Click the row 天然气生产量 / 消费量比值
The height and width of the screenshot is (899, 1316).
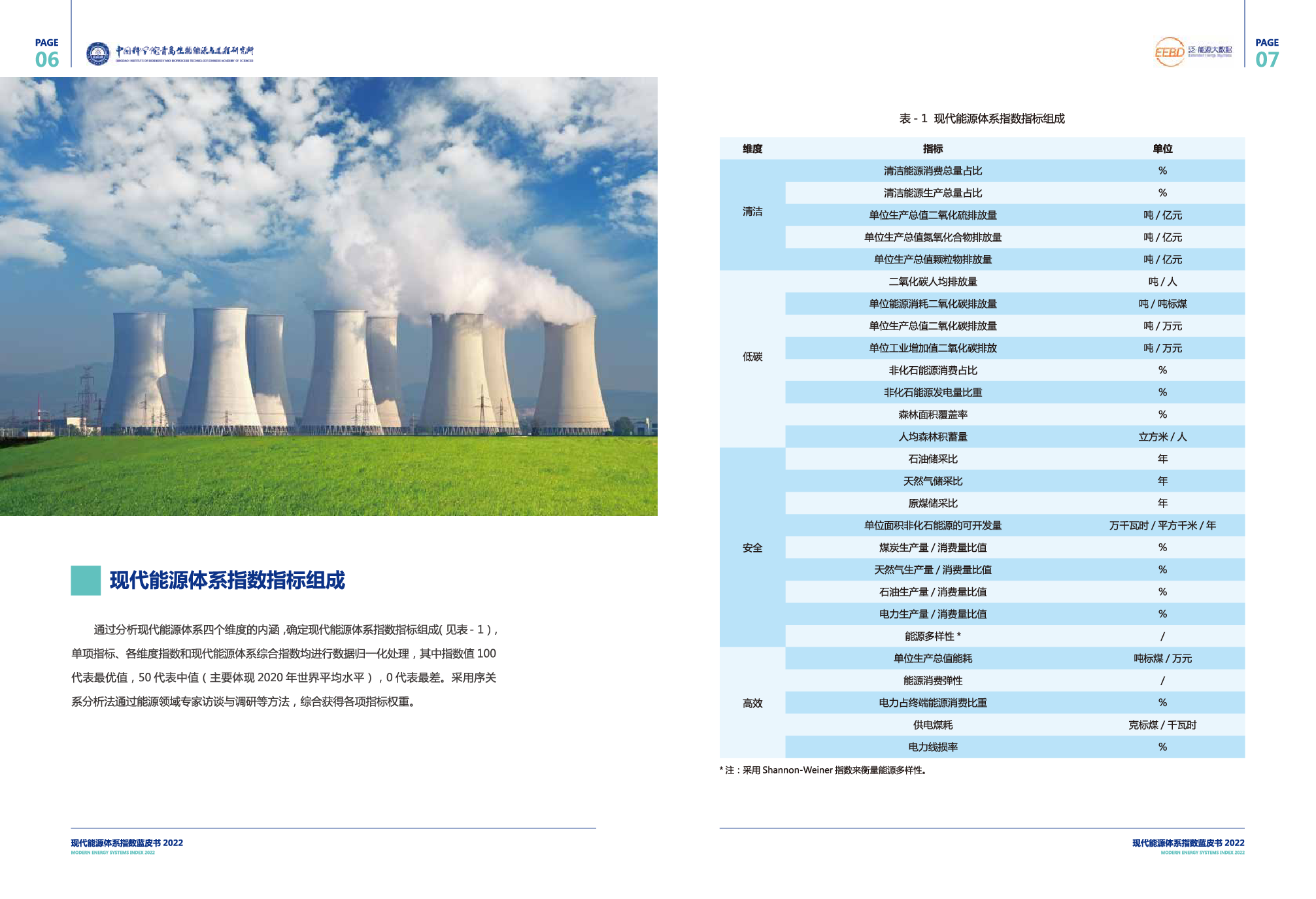(x=1015, y=570)
